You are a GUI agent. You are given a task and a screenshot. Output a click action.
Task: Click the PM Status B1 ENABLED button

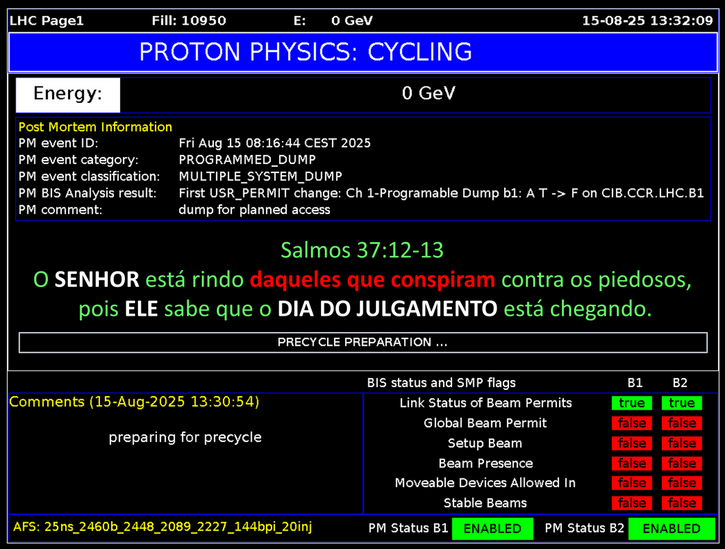click(492, 528)
